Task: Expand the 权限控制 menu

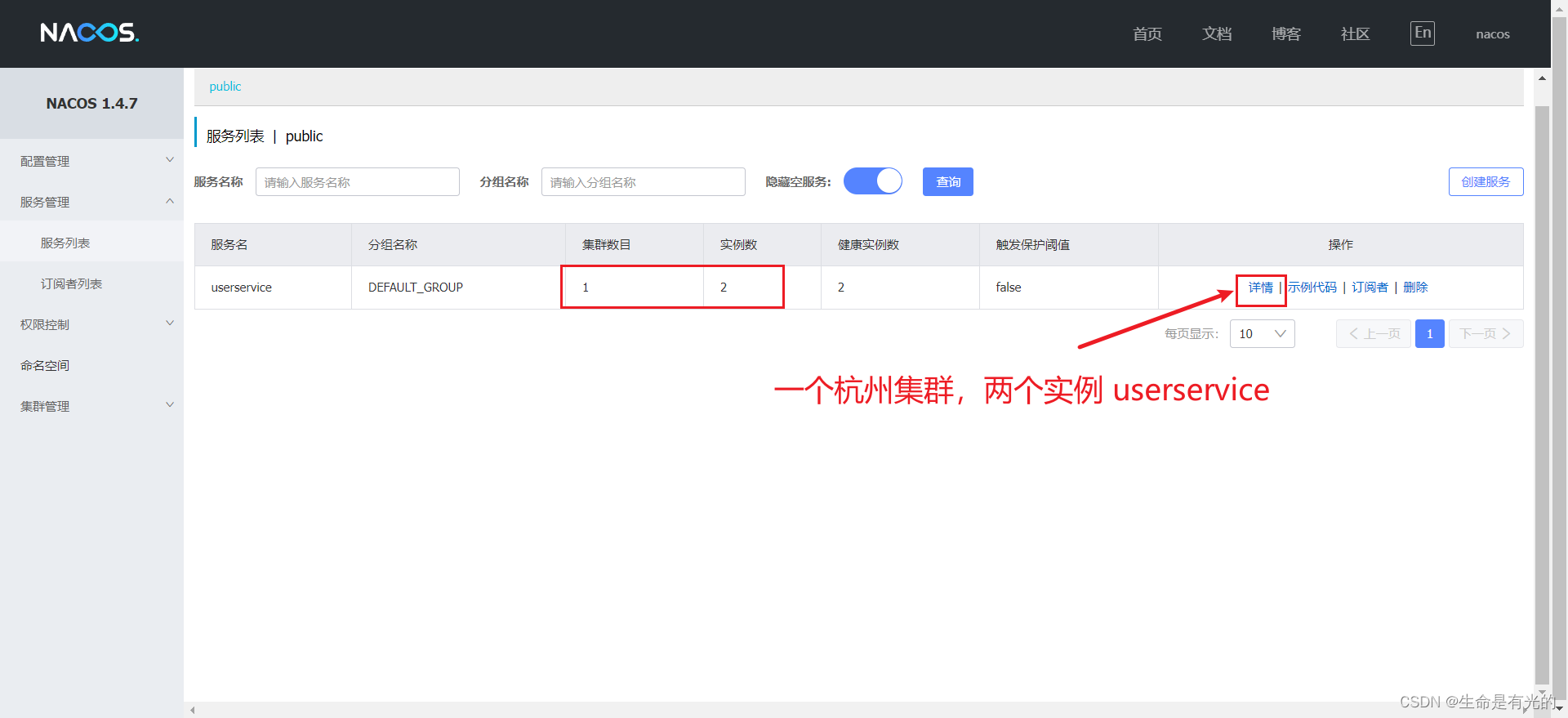Action: tap(91, 324)
